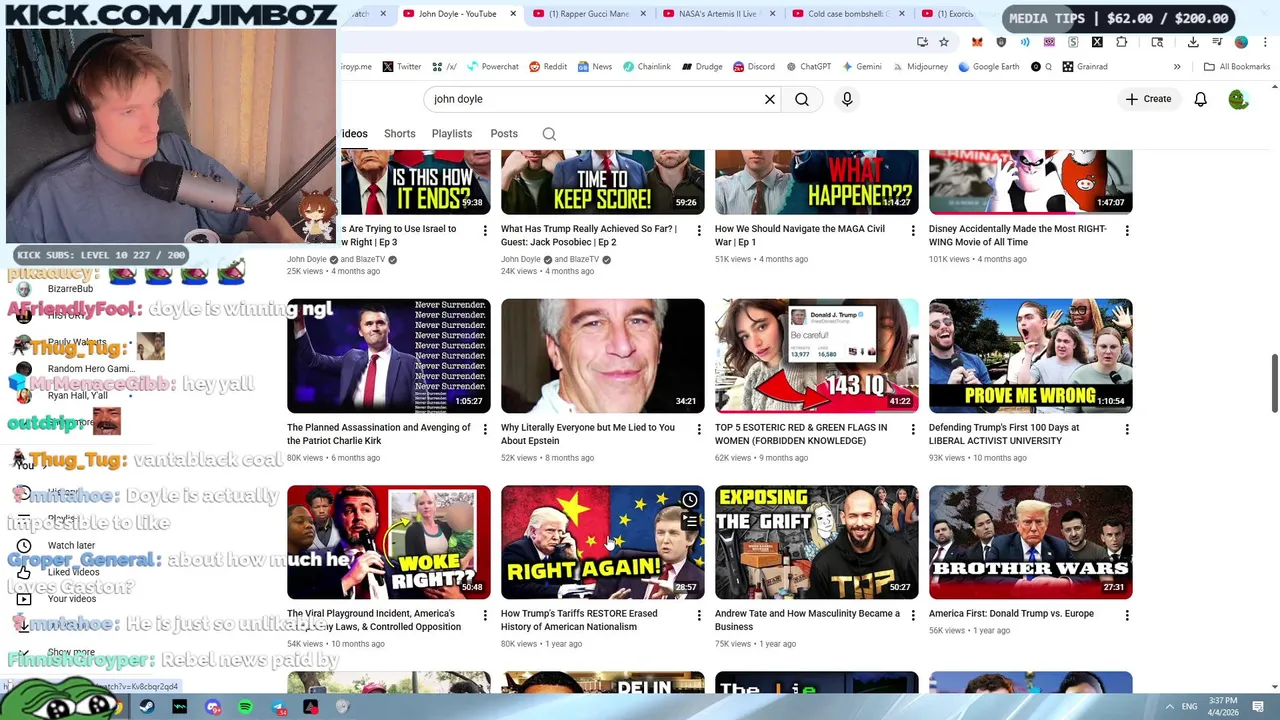Click the john doyle search input field
1280x720 pixels.
tap(595, 99)
